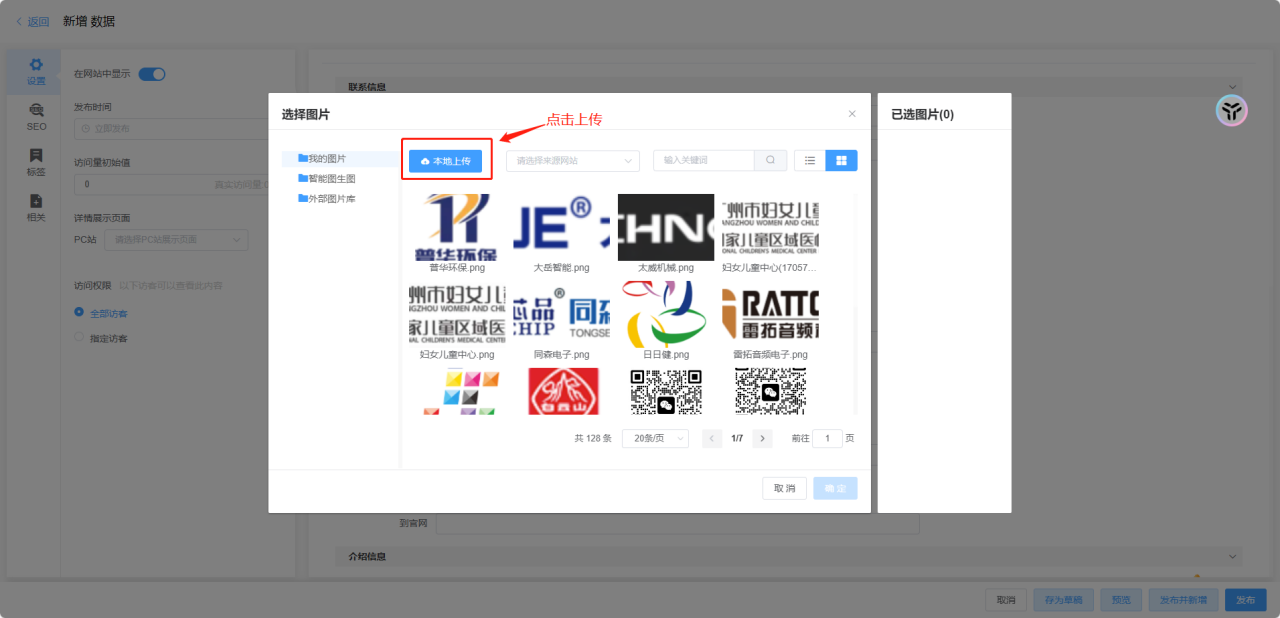
Task: Open the PC站 display page dropdown
Action: pyautogui.click(x=176, y=240)
